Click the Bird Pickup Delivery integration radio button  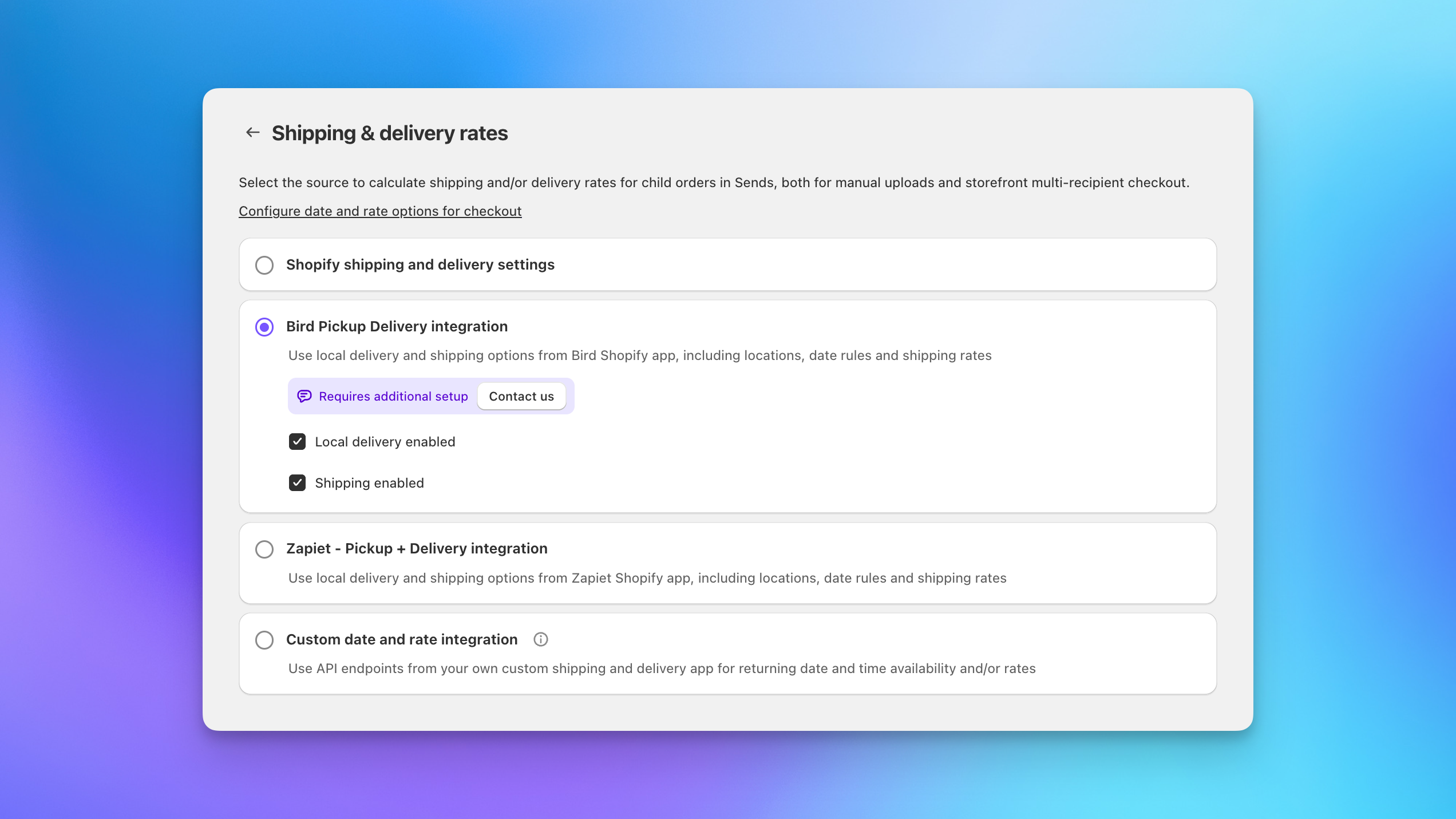[x=264, y=327]
